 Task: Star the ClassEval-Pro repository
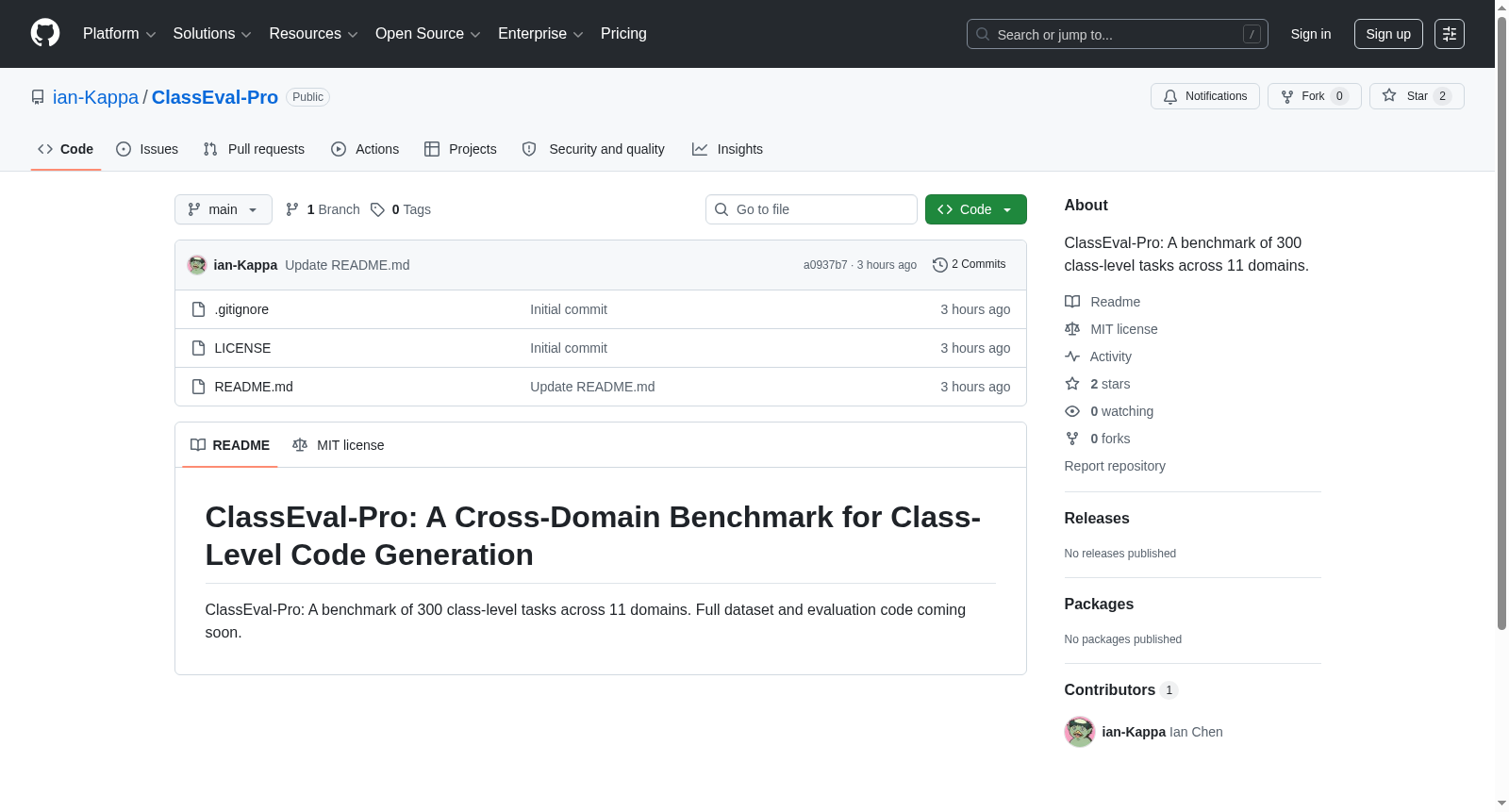(1417, 96)
